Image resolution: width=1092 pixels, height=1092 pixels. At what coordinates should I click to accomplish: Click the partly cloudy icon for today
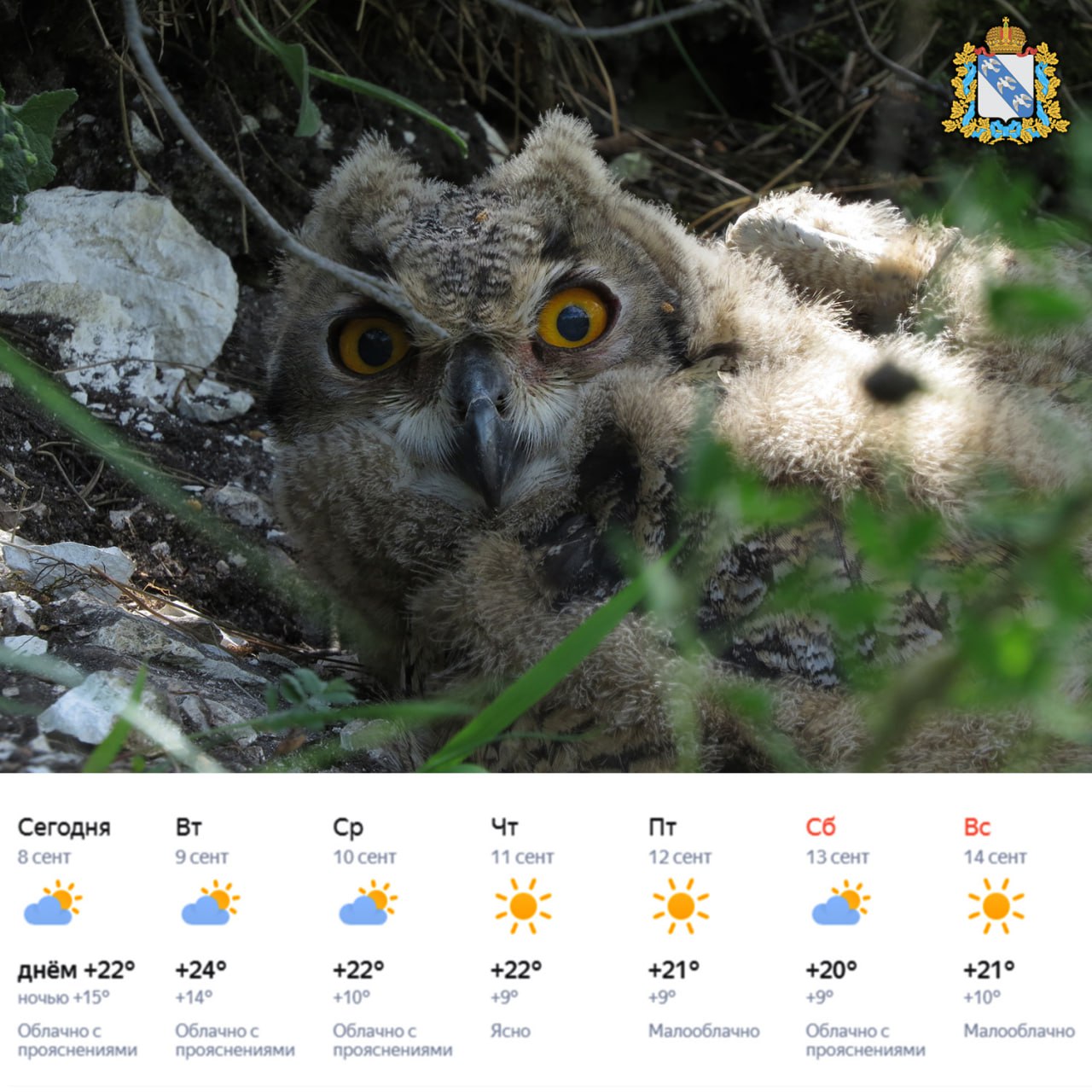(x=53, y=903)
